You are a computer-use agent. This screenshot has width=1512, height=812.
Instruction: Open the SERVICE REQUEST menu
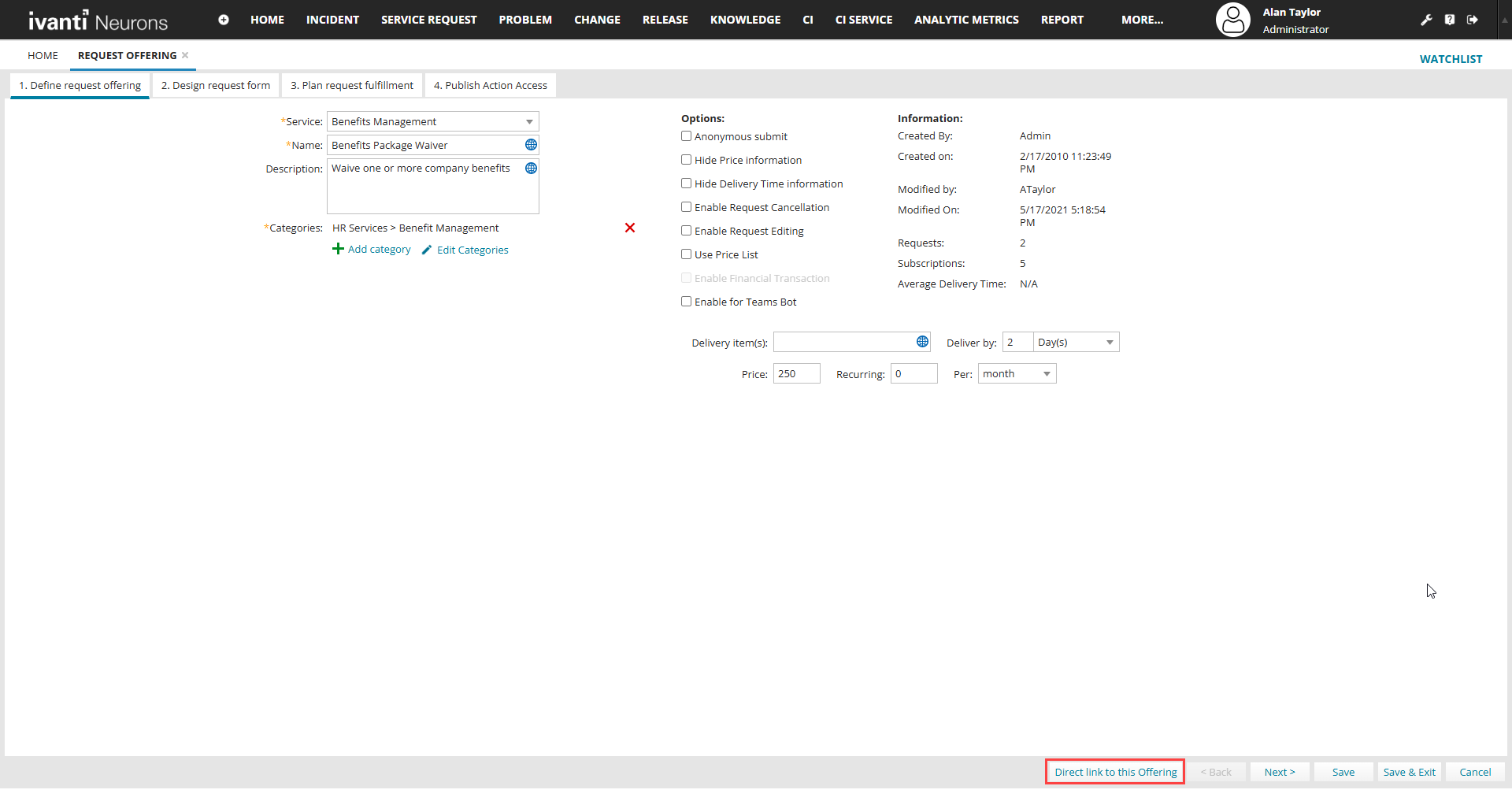click(428, 20)
